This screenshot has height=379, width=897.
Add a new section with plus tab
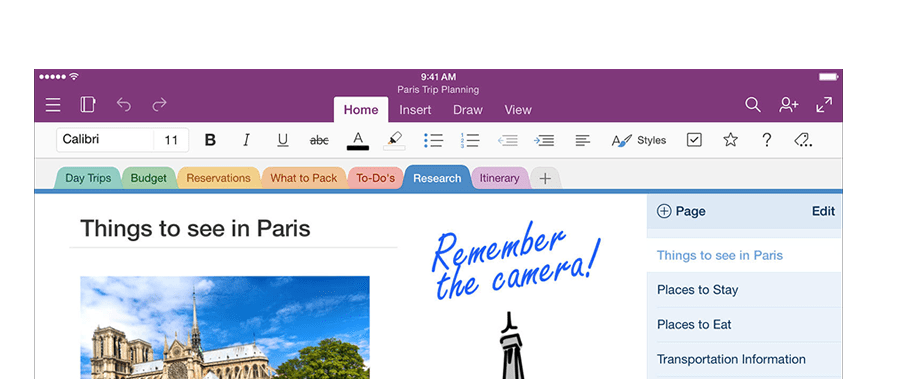[545, 178]
